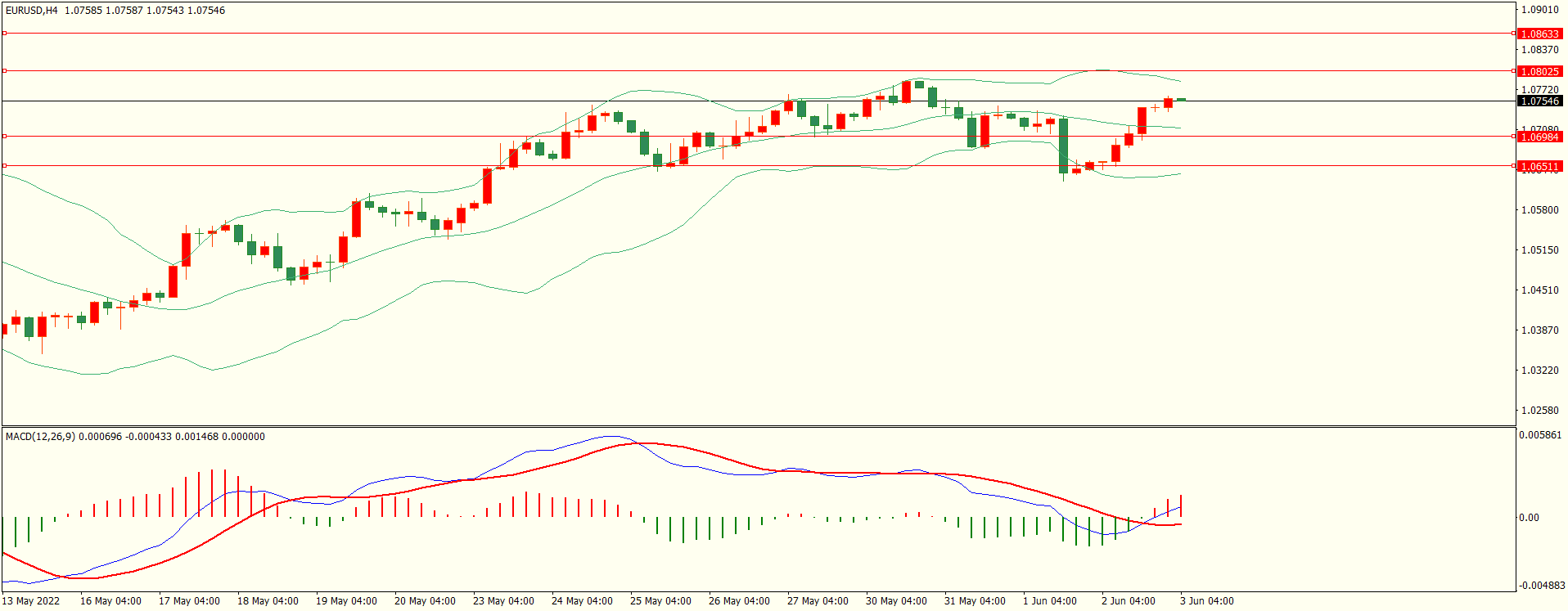The width and height of the screenshot is (1568, 611).
Task: Select the red 1.06511 price level label
Action: [1539, 166]
